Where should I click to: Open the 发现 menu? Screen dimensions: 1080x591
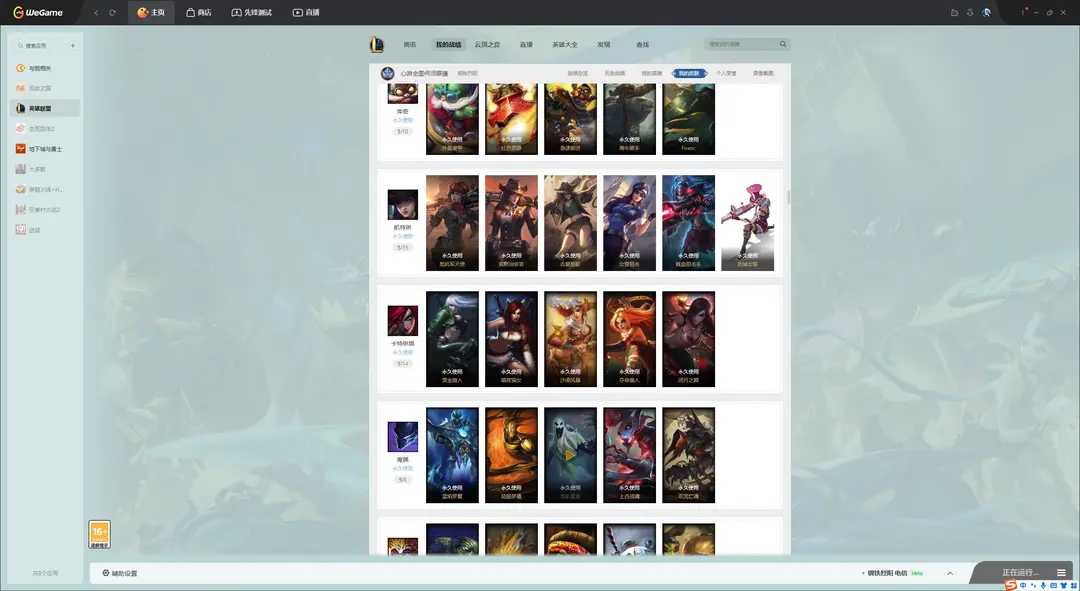click(604, 45)
